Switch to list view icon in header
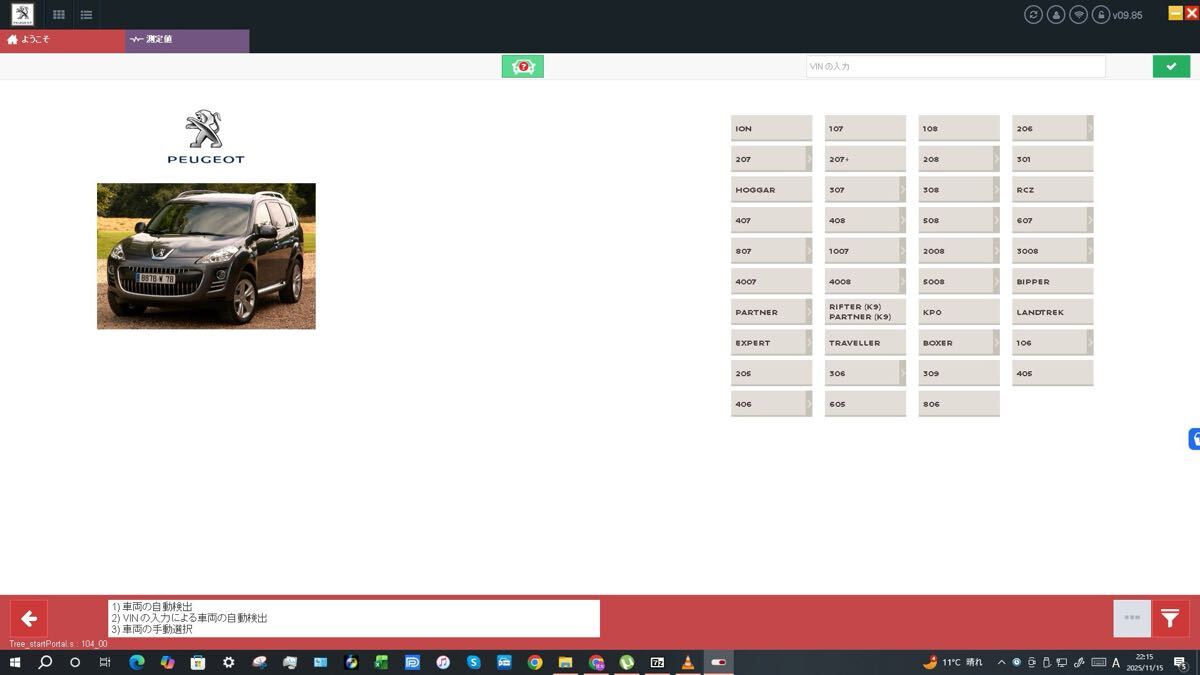Viewport: 1200px width, 675px height. [x=87, y=15]
